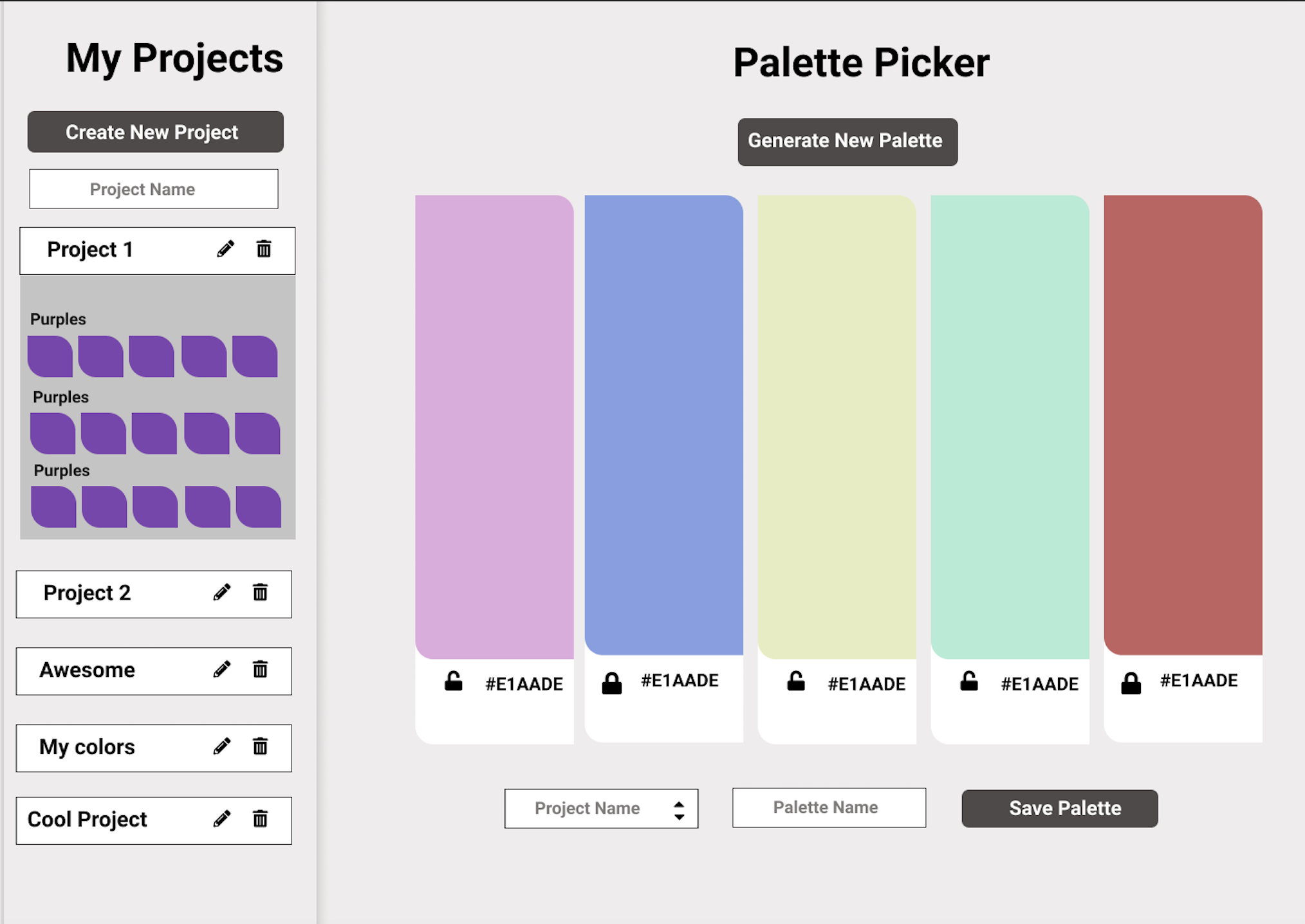Click the Project Name text box under Create New Project
Viewport: 1305px width, 924px height.
click(x=153, y=189)
